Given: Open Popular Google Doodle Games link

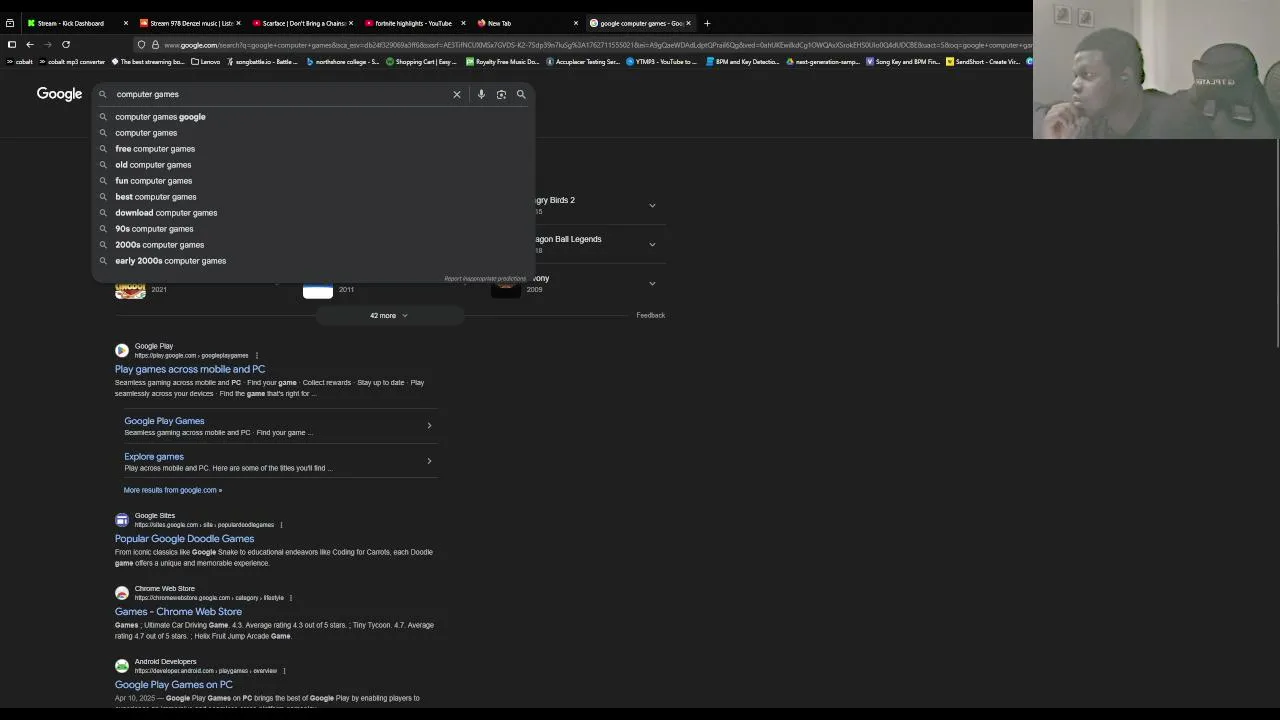Looking at the screenshot, I should (184, 538).
